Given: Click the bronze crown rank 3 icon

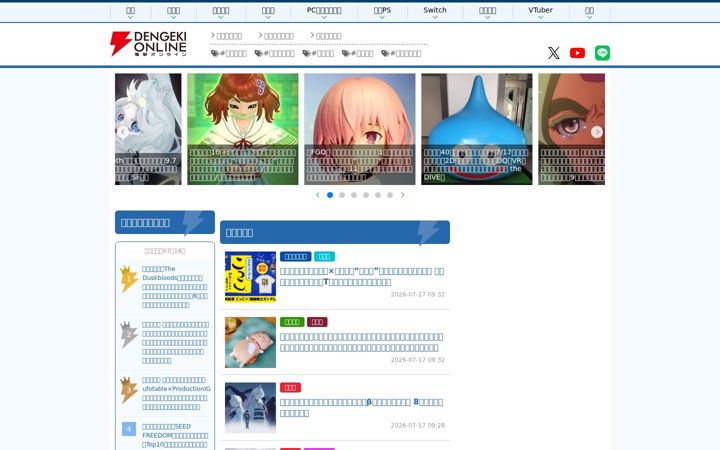Looking at the screenshot, I should click(x=129, y=390).
